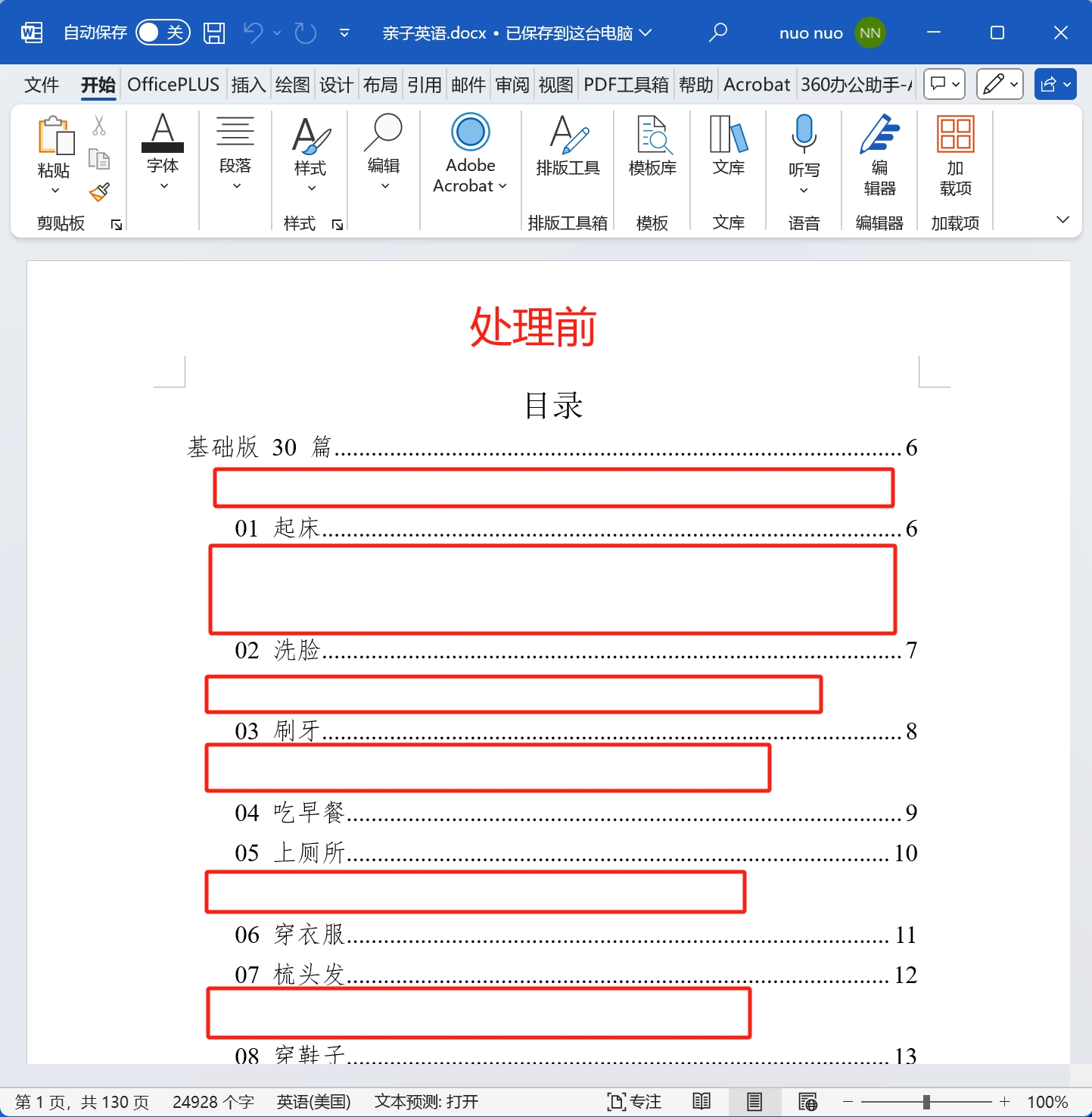This screenshot has width=1092, height=1117.
Task: Click the Adobe Acrobat icon
Action: pyautogui.click(x=471, y=132)
